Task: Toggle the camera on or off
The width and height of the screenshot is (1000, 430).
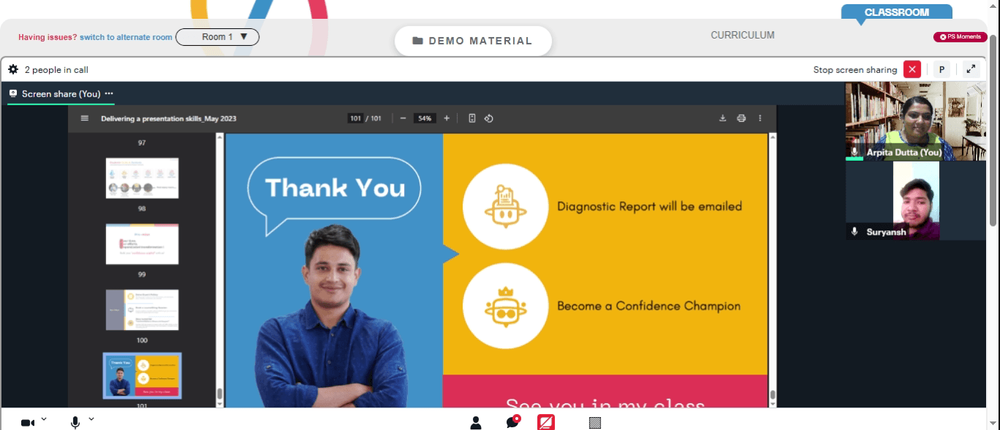Action: [x=27, y=422]
